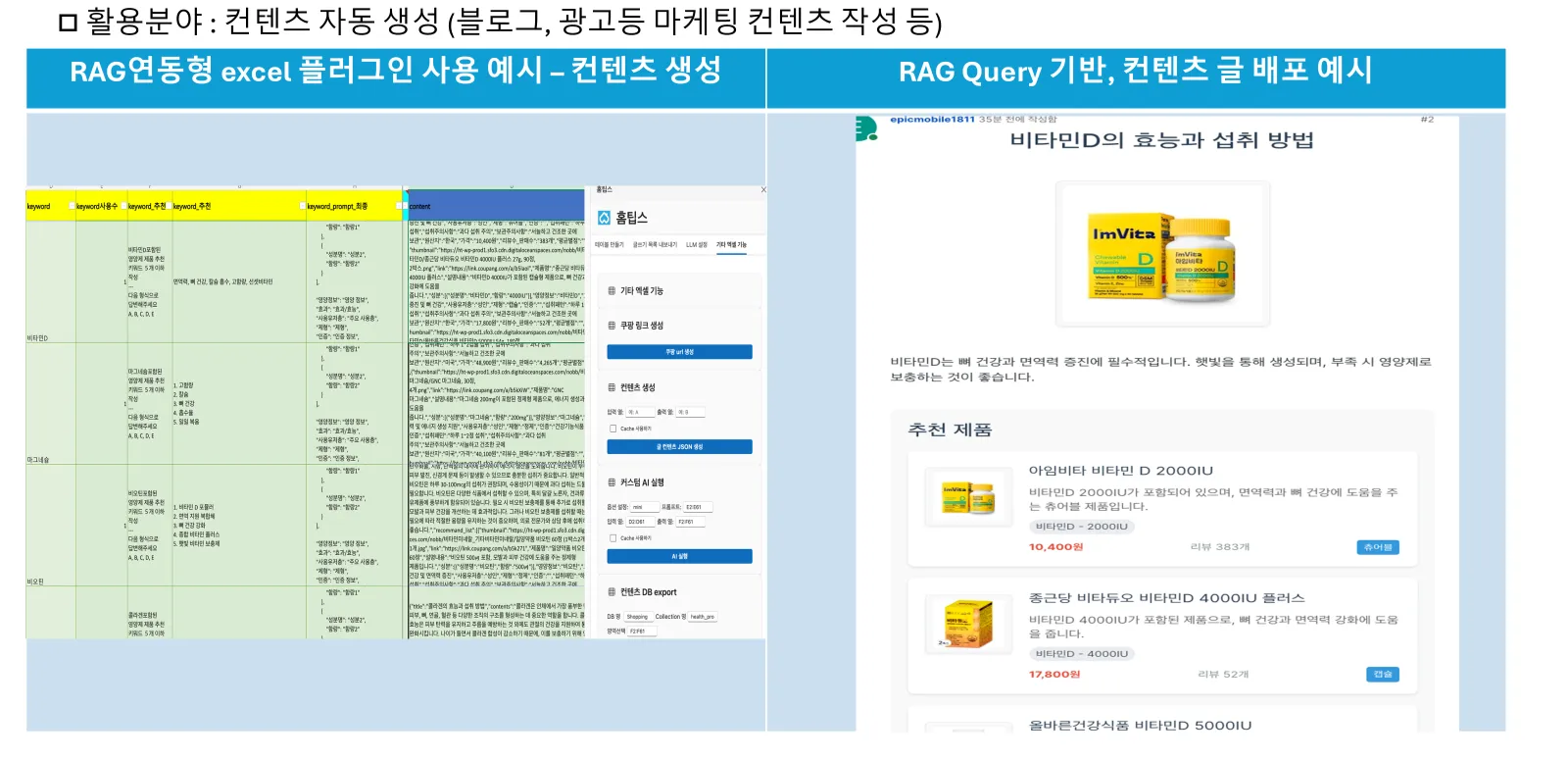Click the 홈팁스 logo icon

coord(604,218)
